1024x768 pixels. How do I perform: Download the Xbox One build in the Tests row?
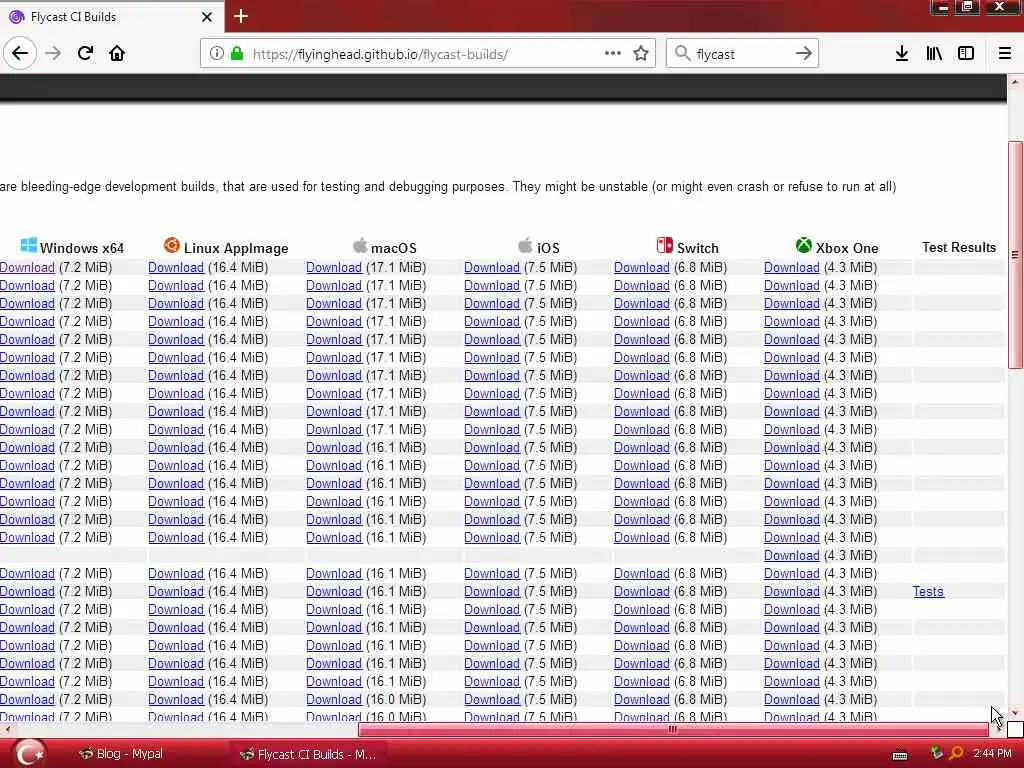pyautogui.click(x=792, y=592)
